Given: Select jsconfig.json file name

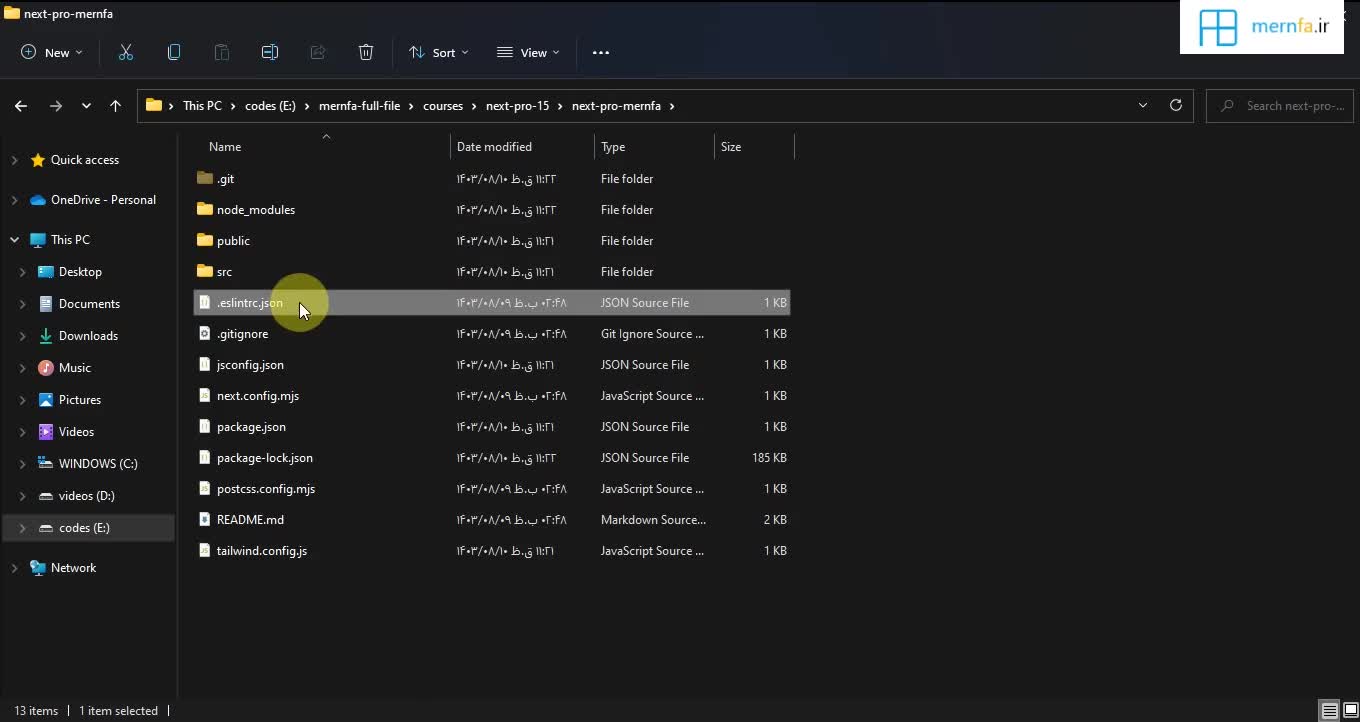Looking at the screenshot, I should 250,365.
